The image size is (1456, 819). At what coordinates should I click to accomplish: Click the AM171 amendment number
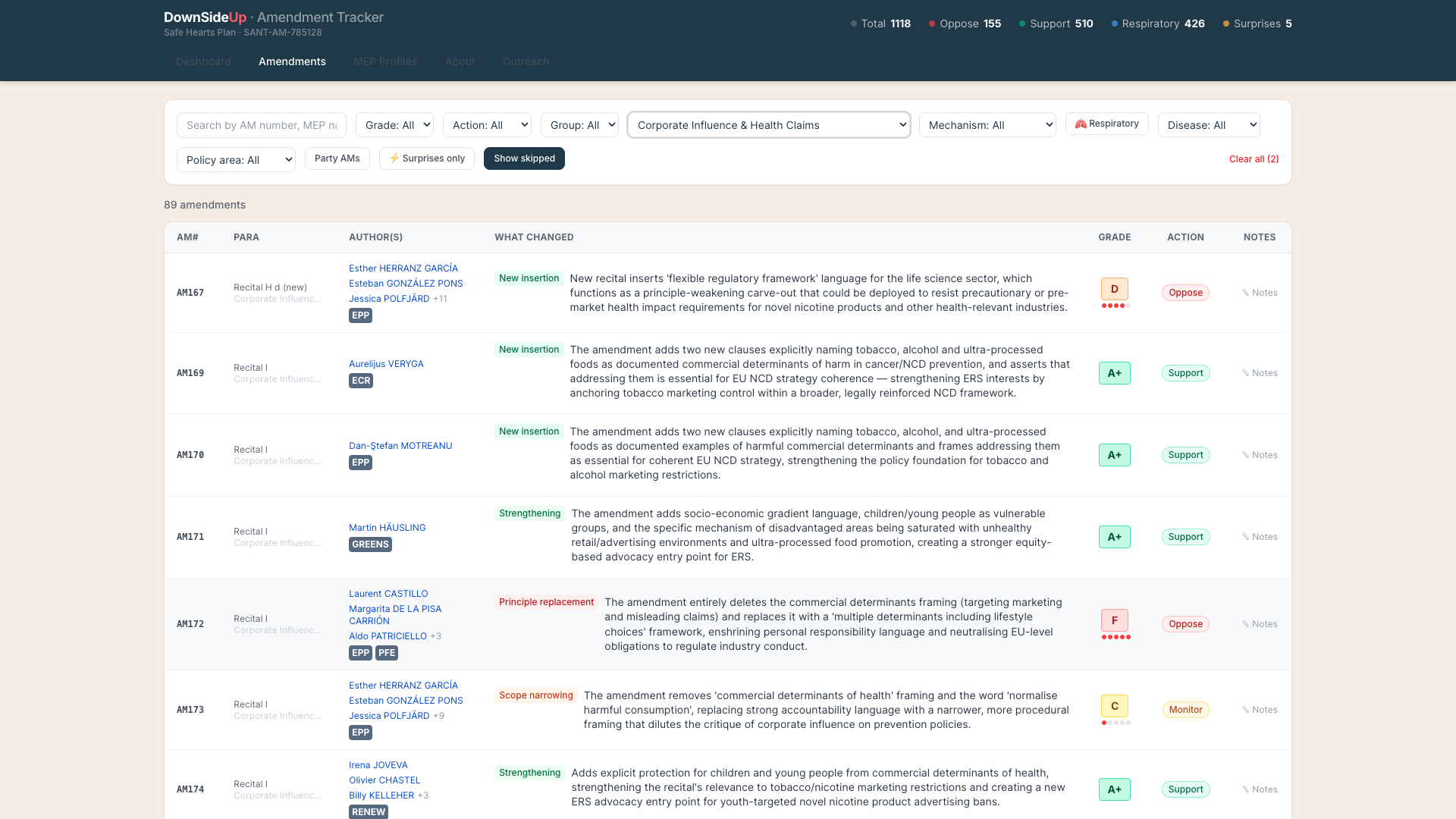click(x=190, y=537)
